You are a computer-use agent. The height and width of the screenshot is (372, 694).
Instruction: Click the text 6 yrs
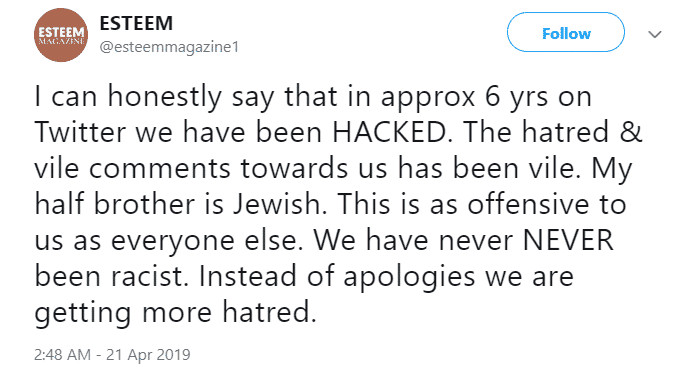tap(517, 98)
